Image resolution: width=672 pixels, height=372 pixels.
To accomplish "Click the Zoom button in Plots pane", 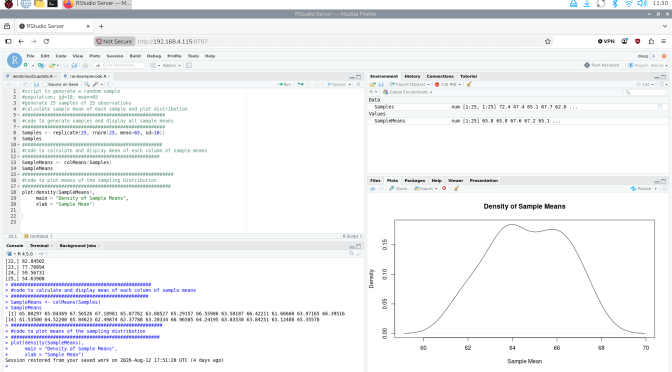I will (x=398, y=189).
